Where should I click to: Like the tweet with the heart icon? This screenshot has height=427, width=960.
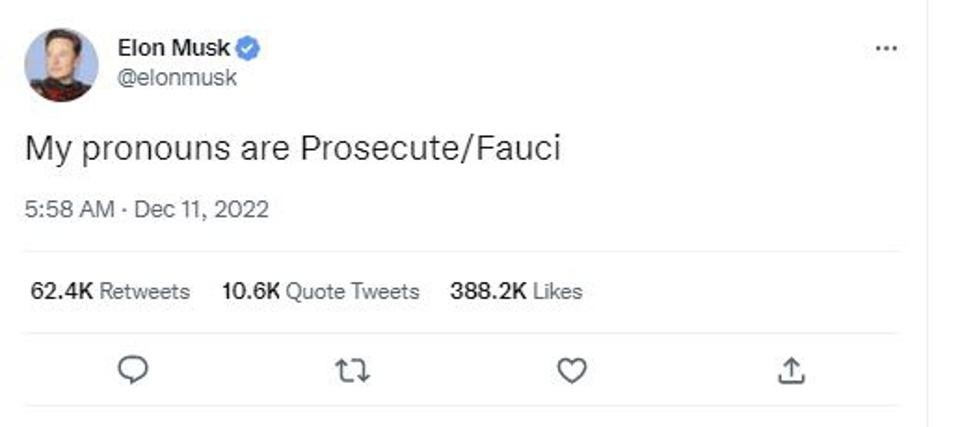[x=571, y=372]
